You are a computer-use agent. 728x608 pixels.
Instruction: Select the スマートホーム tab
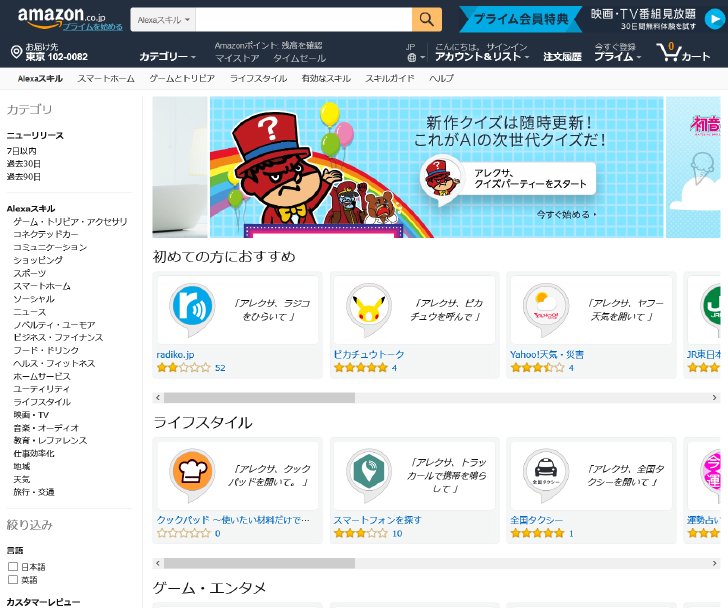[106, 78]
